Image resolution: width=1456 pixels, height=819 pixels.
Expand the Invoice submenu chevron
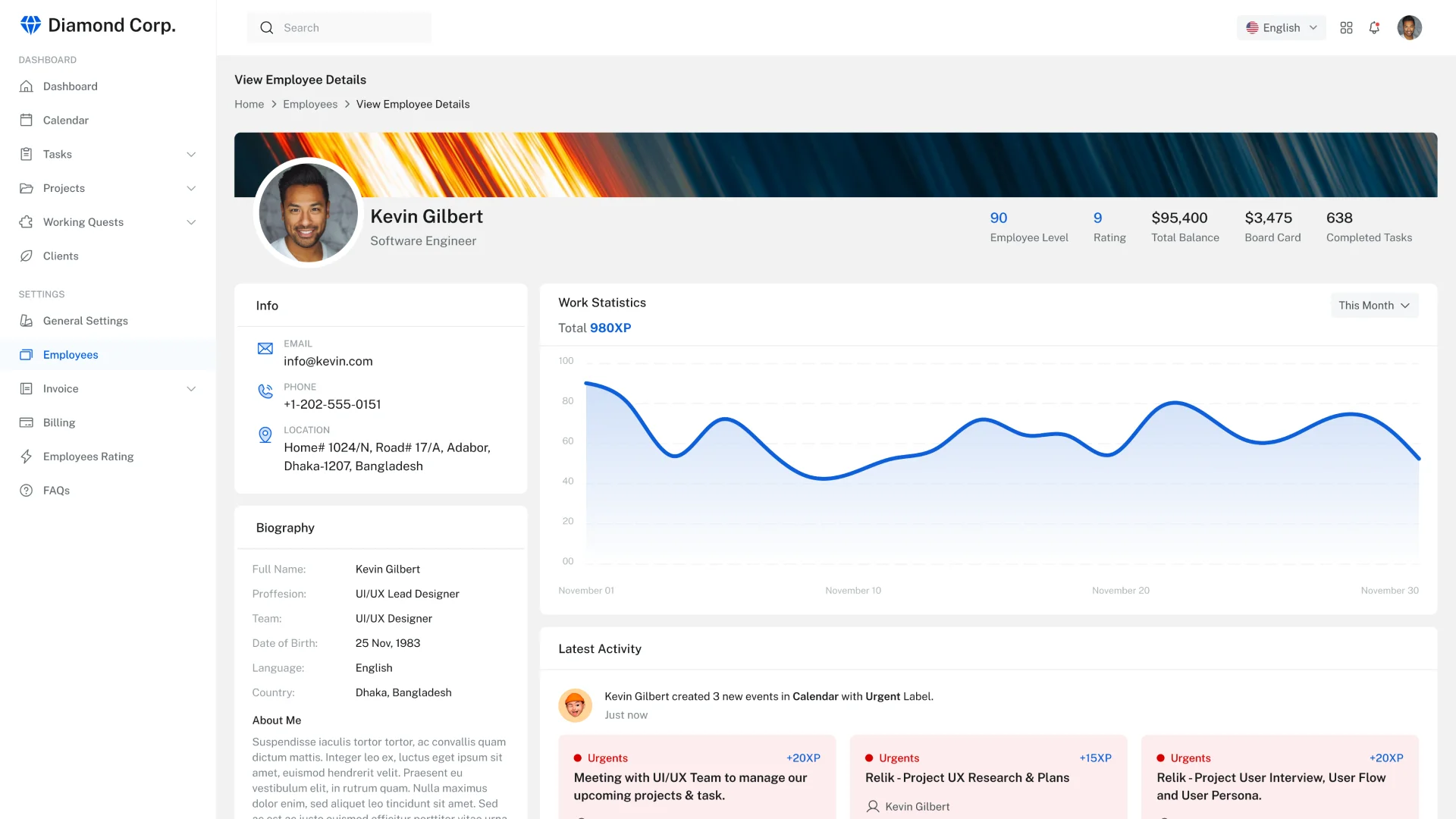(191, 389)
